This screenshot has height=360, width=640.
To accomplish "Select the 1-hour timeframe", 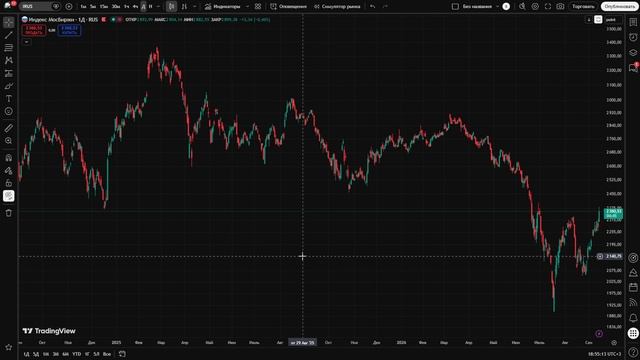I will (127, 7).
